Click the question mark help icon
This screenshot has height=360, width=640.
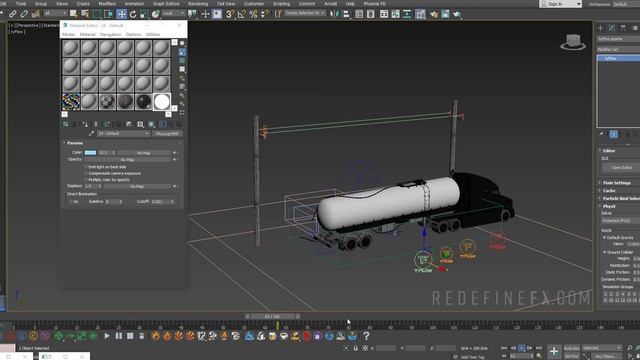(366, 336)
